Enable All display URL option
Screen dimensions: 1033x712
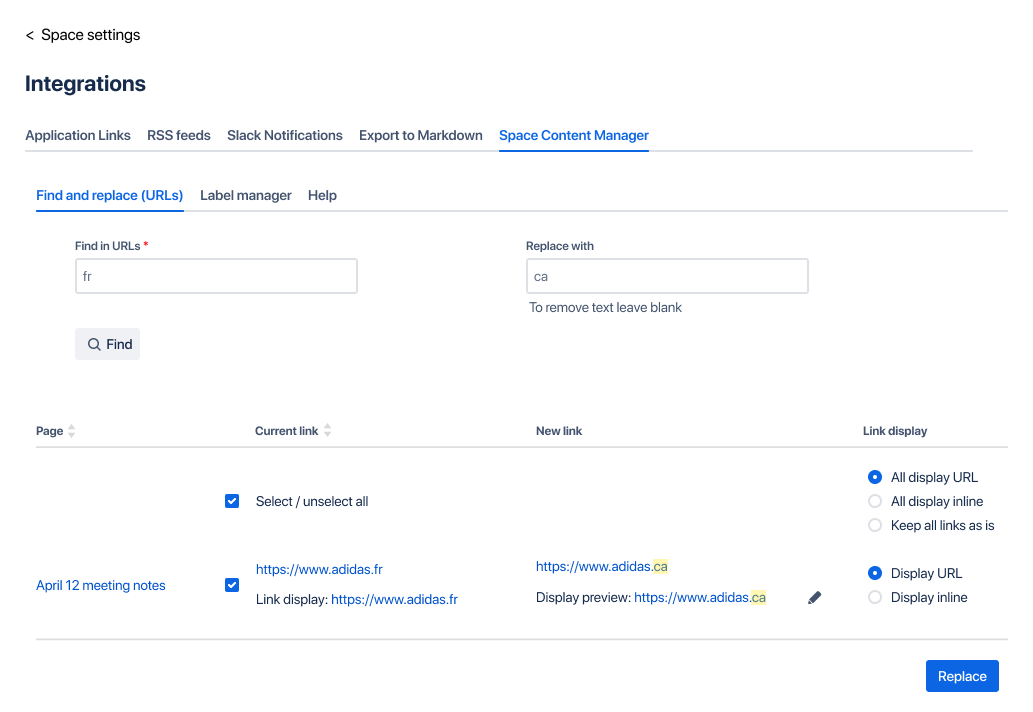click(x=875, y=477)
